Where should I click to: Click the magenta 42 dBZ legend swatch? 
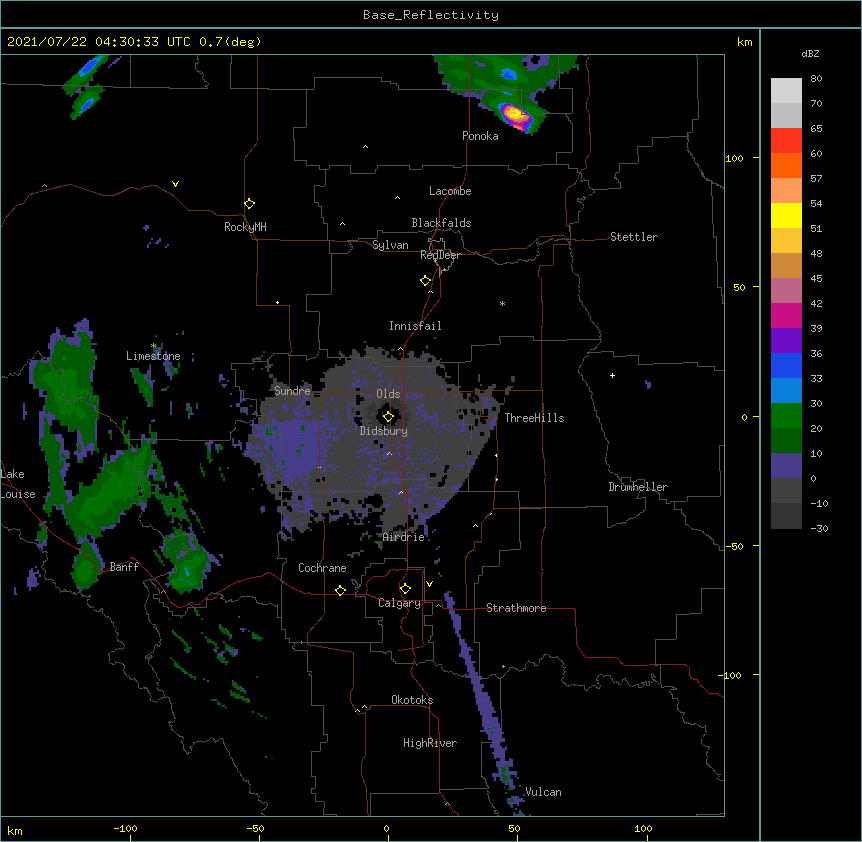786,315
